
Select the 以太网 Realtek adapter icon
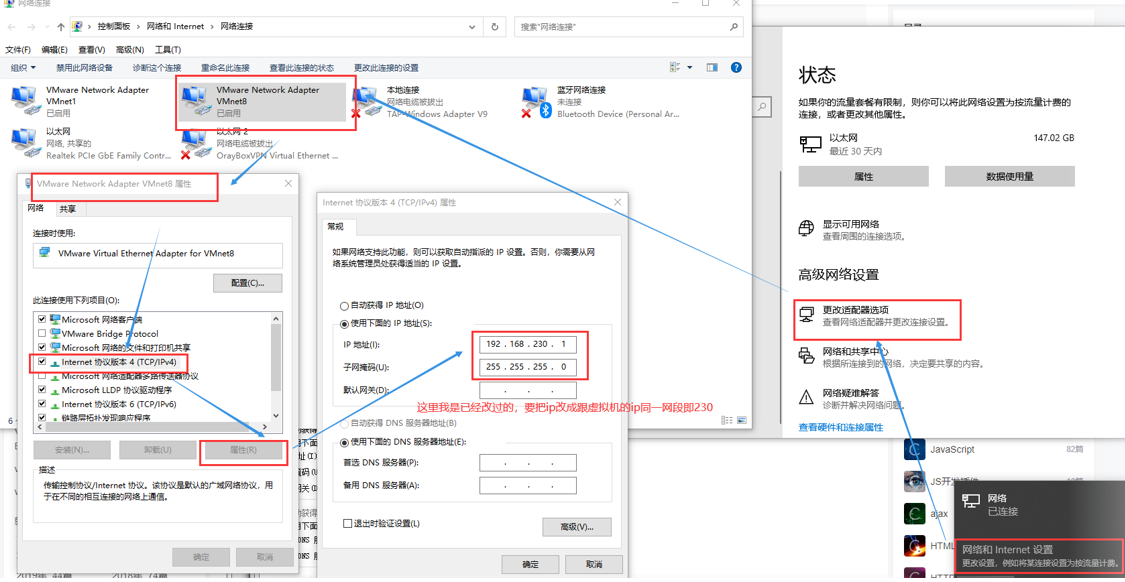pyautogui.click(x=27, y=143)
